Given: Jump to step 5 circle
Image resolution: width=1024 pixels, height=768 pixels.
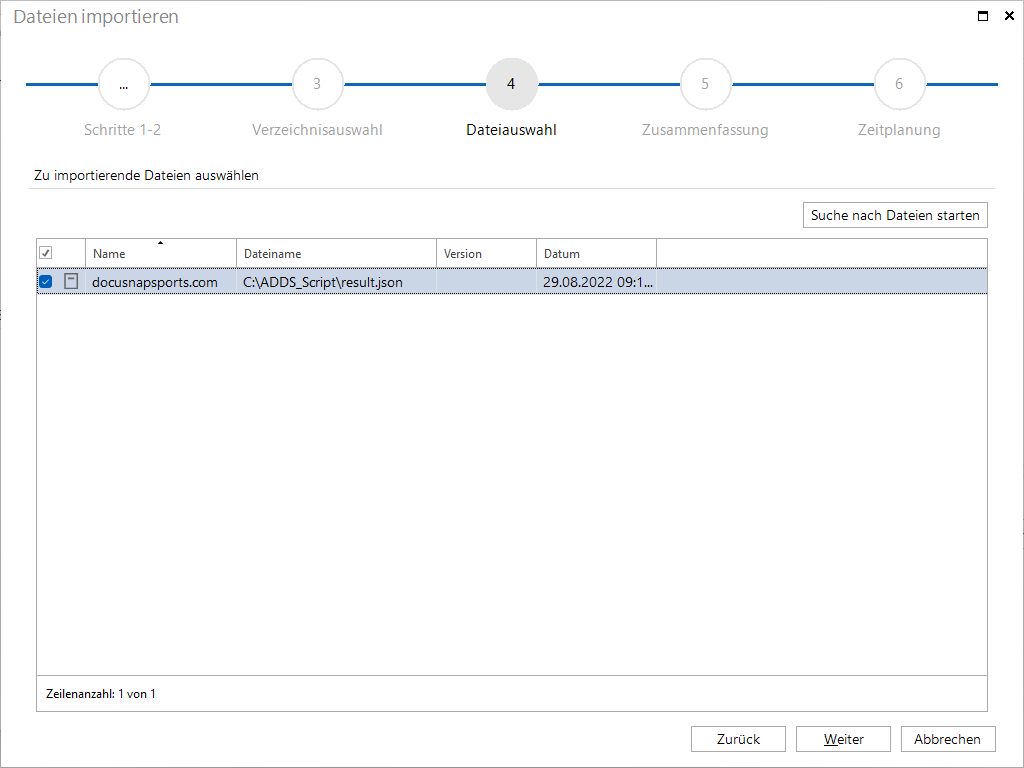Looking at the screenshot, I should click(705, 84).
